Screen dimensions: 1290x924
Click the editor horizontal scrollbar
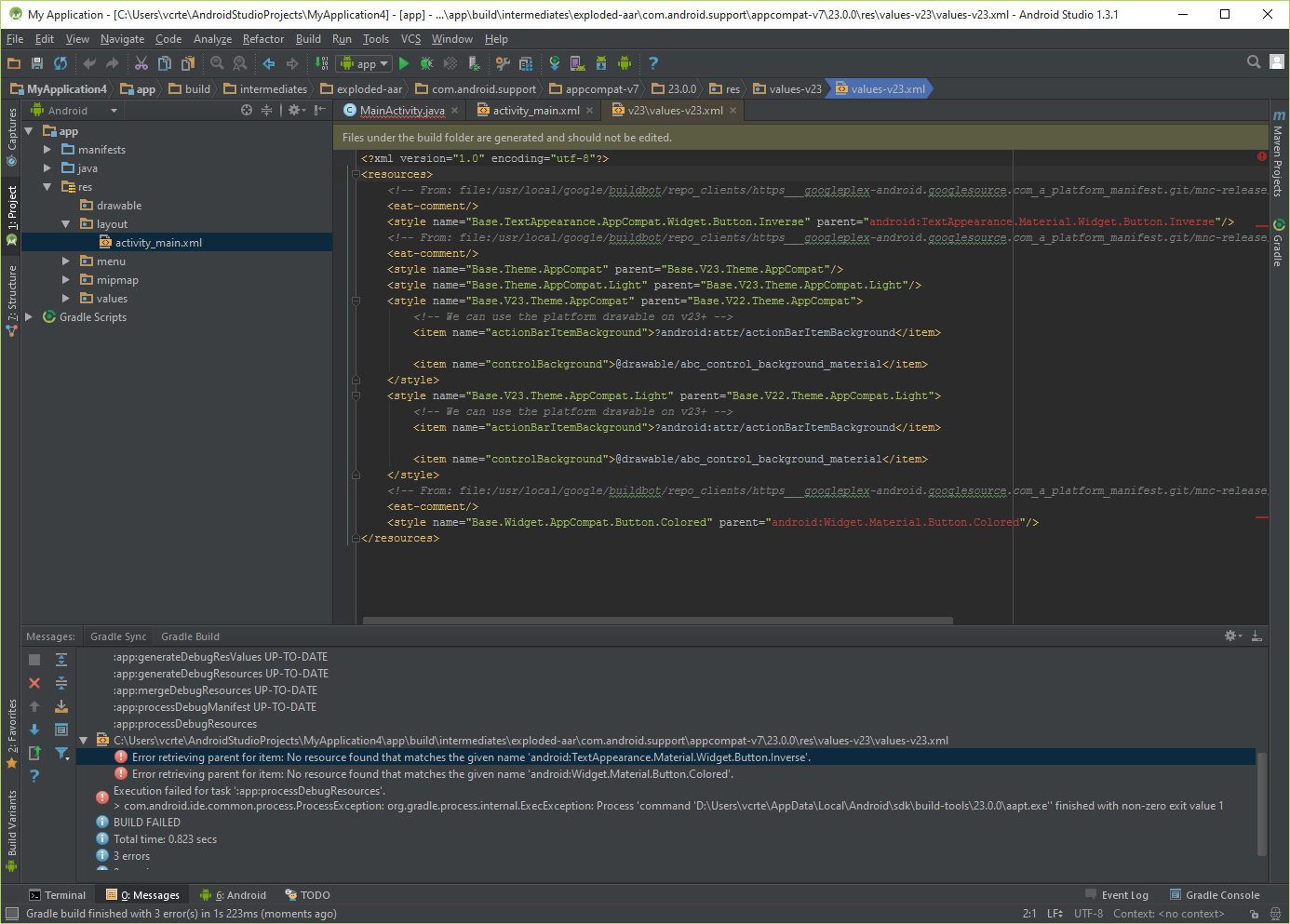click(x=657, y=621)
